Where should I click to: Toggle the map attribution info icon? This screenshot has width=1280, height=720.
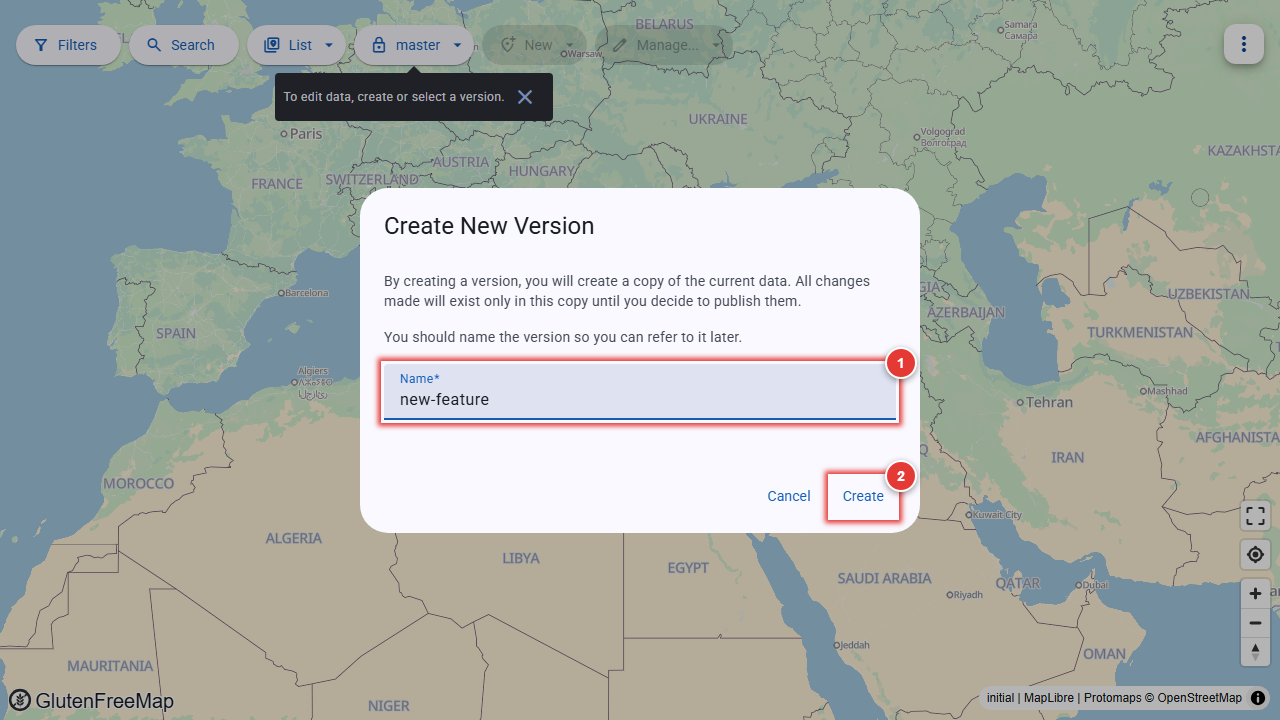point(1258,698)
